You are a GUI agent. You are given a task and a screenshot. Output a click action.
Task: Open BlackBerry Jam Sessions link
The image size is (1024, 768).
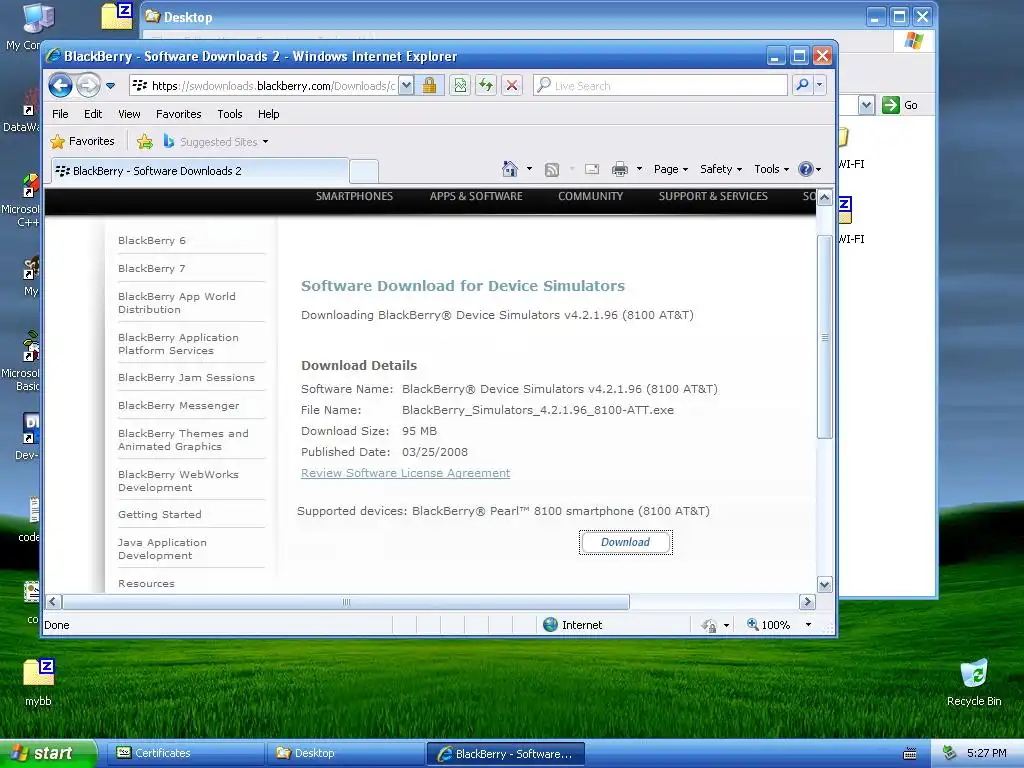pyautogui.click(x=186, y=377)
